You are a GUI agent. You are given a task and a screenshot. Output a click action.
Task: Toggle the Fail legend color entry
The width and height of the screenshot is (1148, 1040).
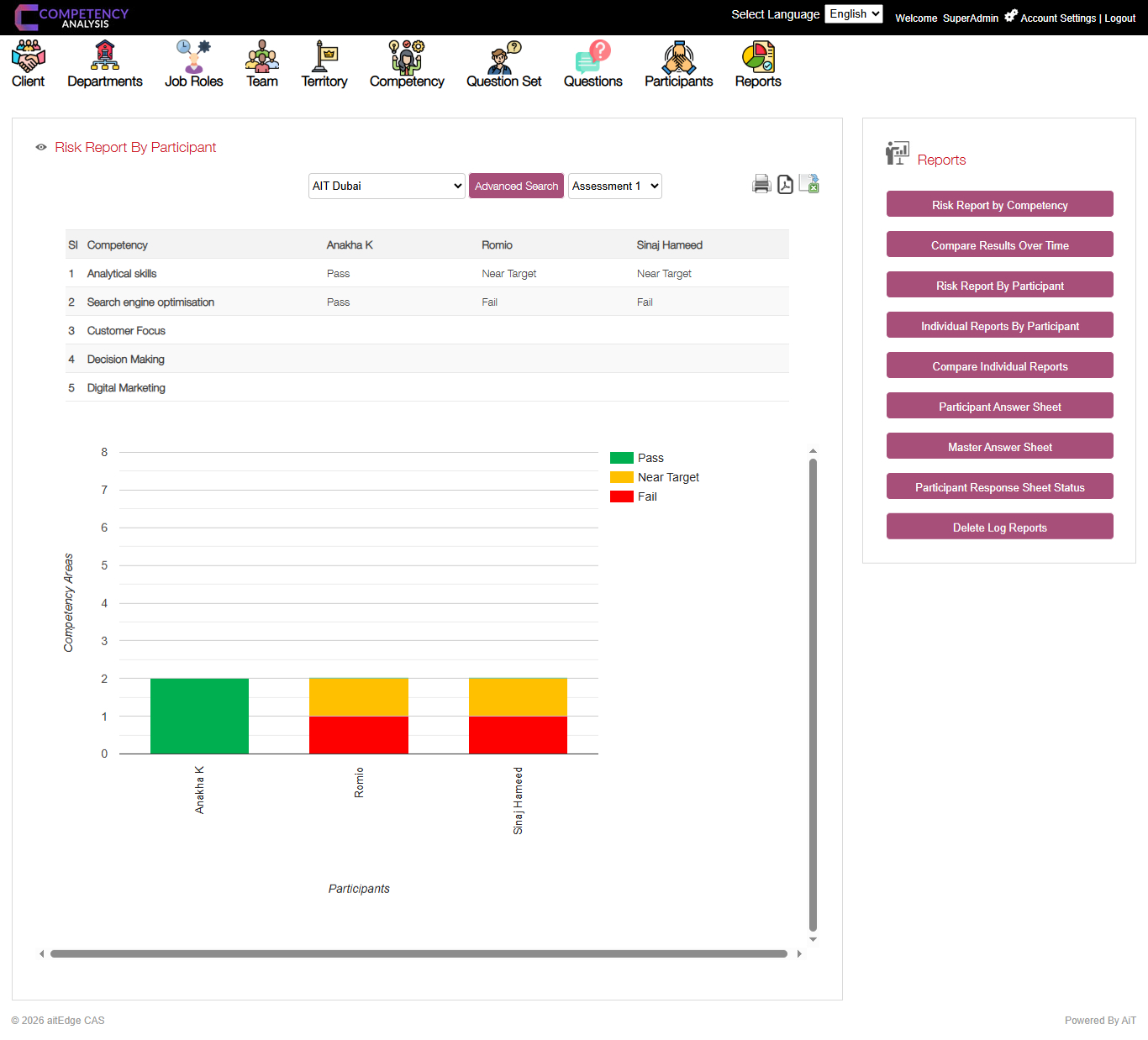click(x=621, y=496)
